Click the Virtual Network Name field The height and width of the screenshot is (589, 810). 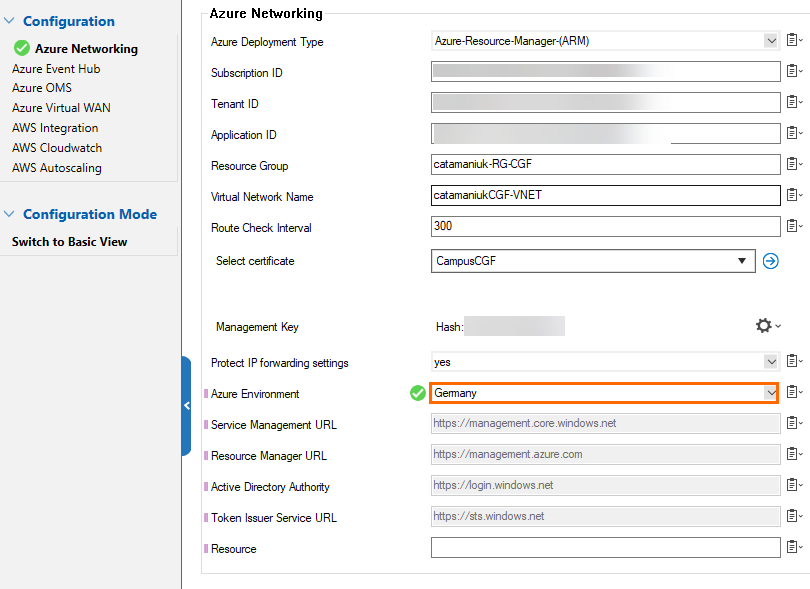[x=605, y=195]
